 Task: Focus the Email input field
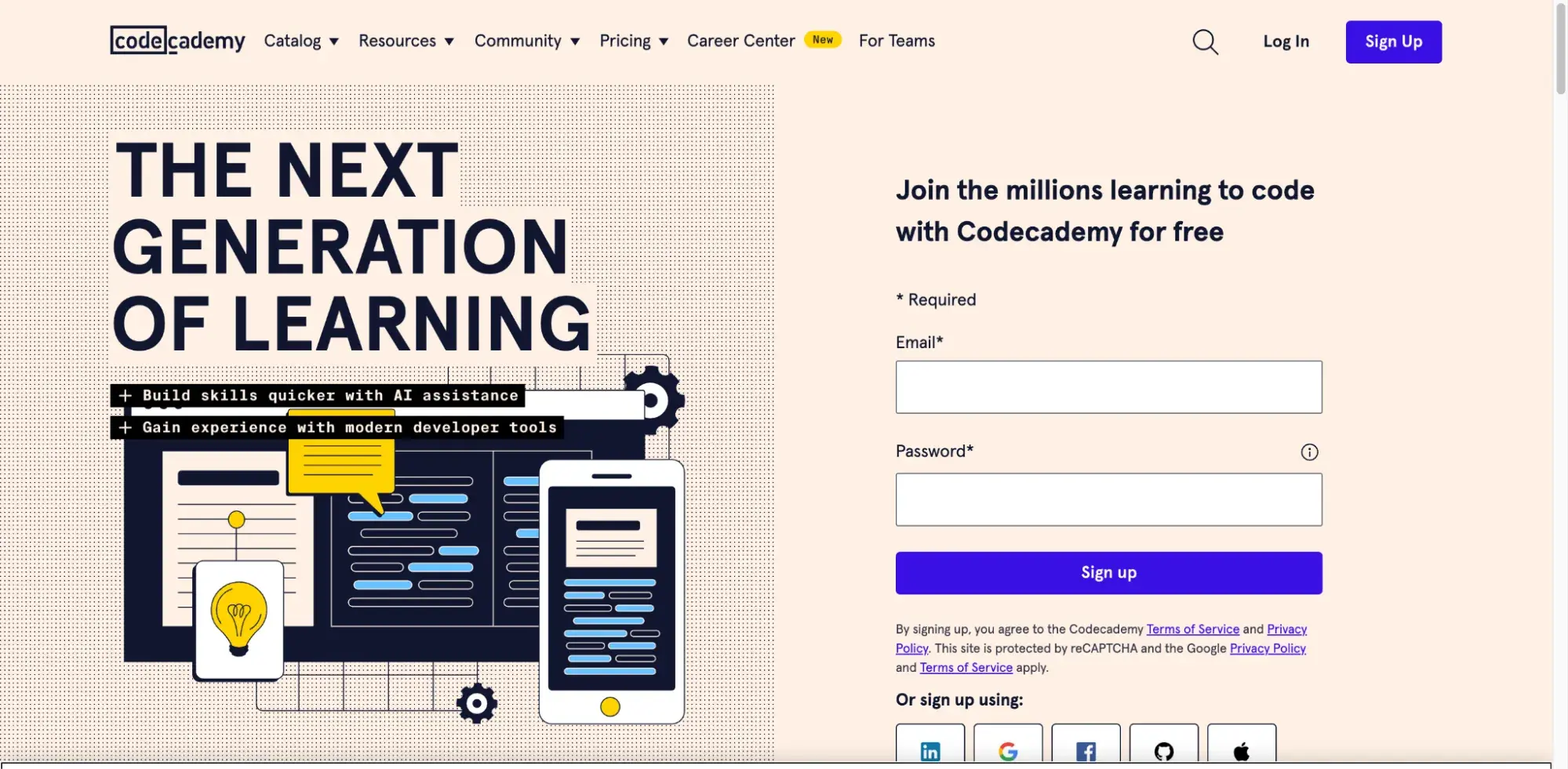click(x=1108, y=387)
